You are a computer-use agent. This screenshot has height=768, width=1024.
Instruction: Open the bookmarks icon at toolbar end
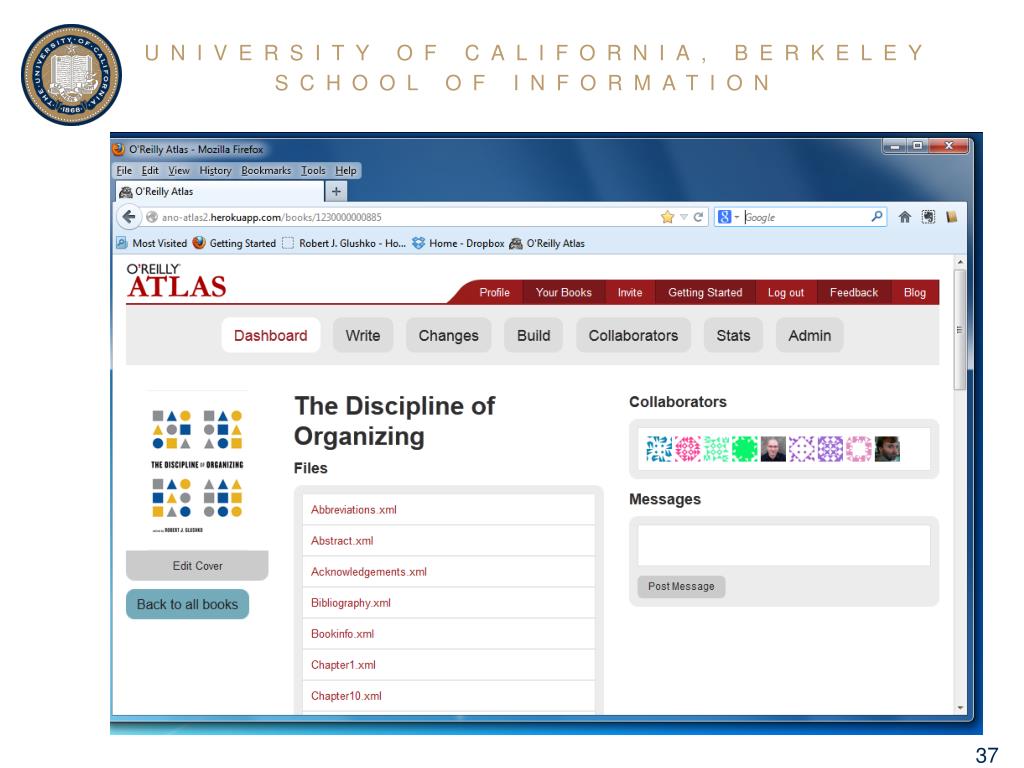point(952,217)
